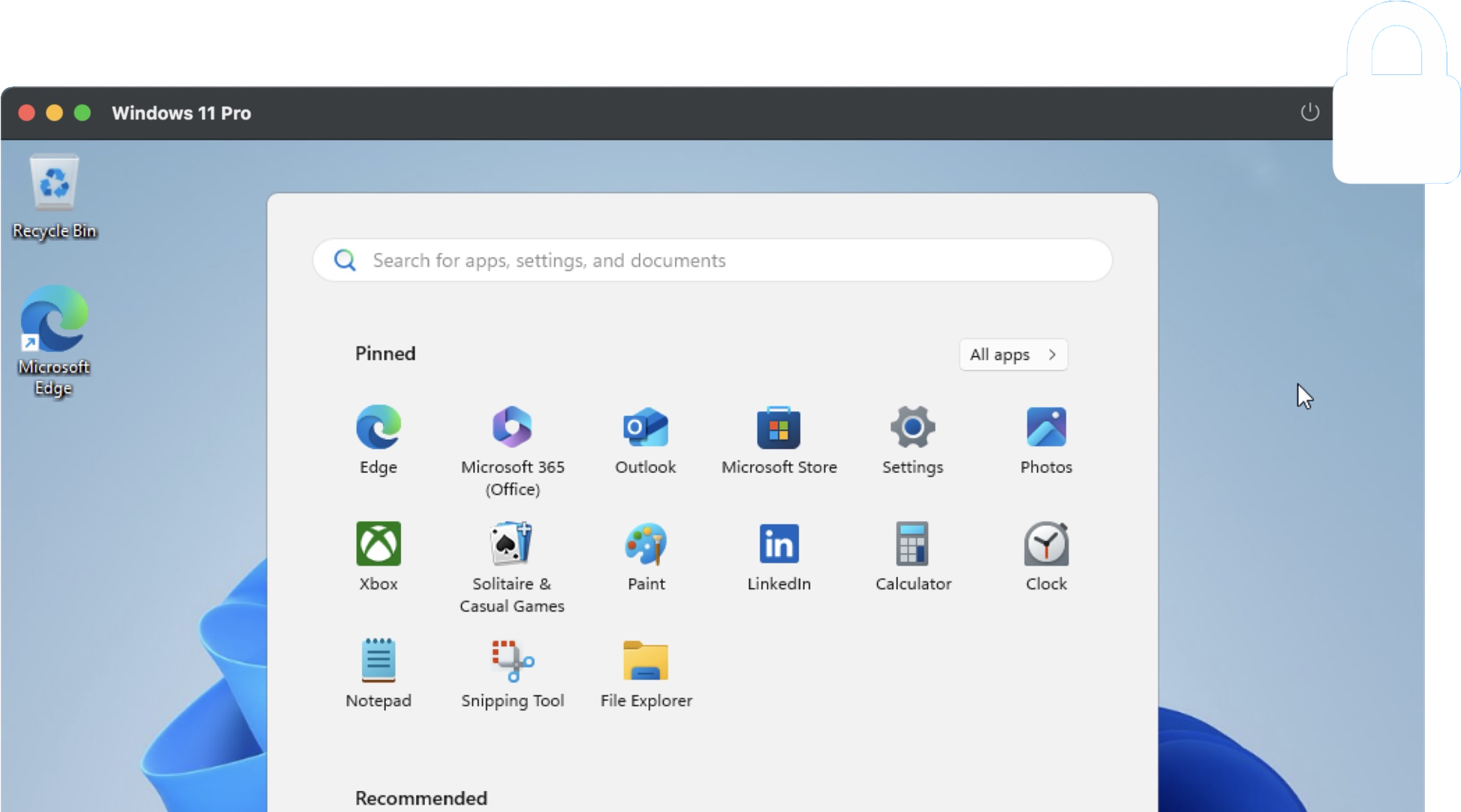This screenshot has height=812, width=1461.
Task: Open the Clock app
Action: coord(1046,555)
